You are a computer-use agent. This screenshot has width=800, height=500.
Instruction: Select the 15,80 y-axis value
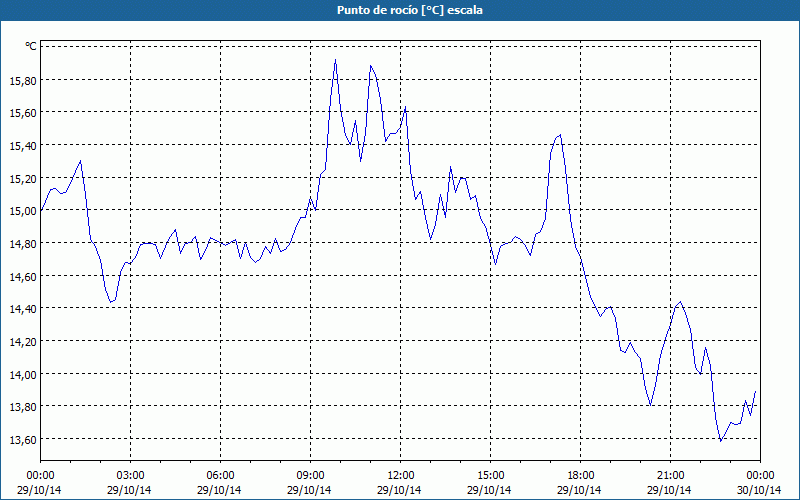[23, 80]
